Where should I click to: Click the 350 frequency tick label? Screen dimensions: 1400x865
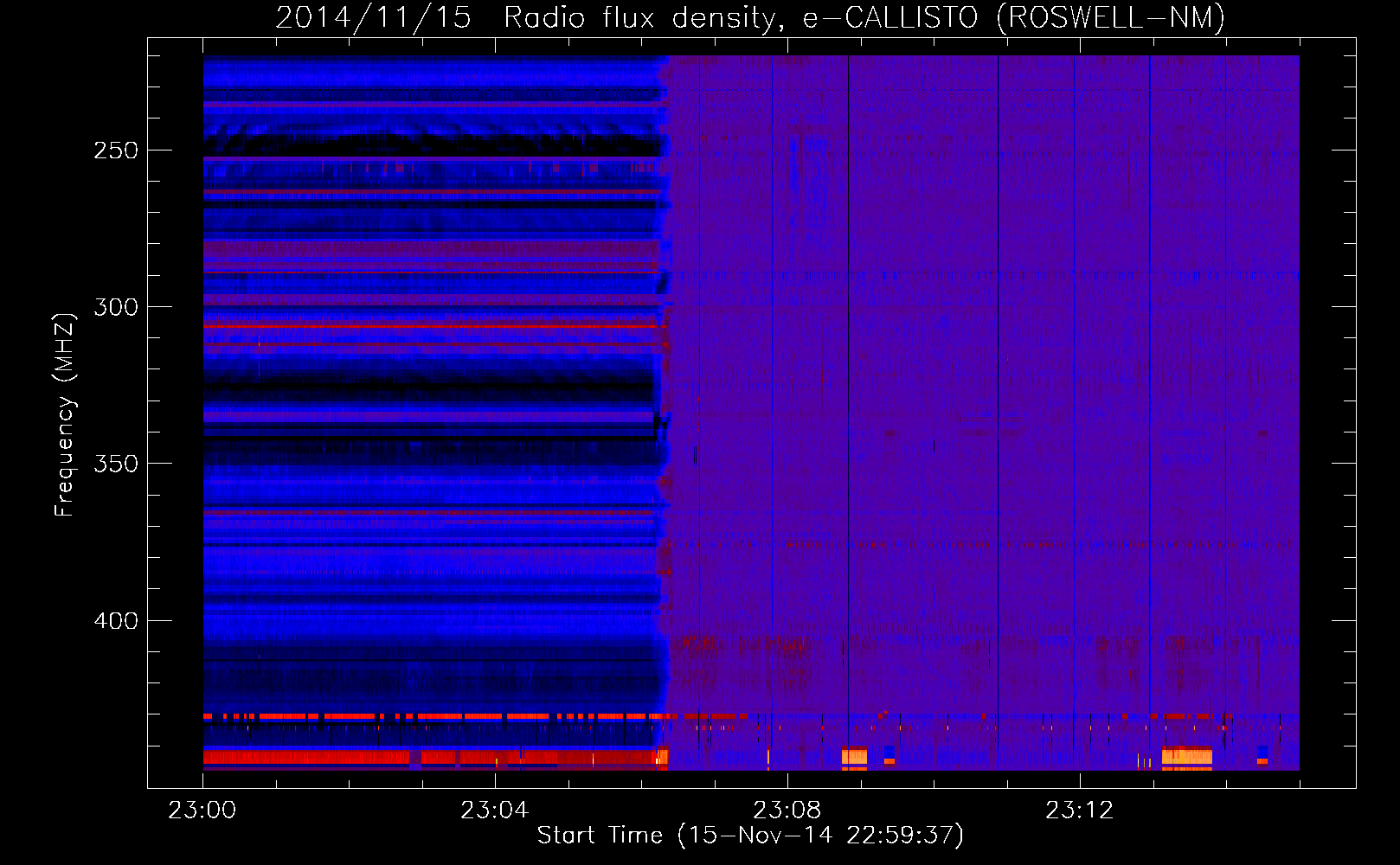click(x=116, y=464)
